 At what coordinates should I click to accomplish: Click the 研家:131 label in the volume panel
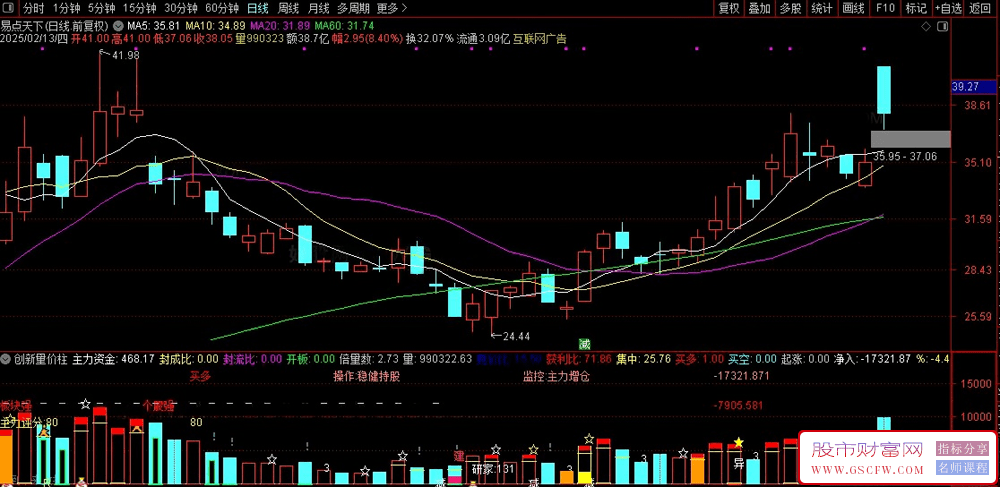493,469
